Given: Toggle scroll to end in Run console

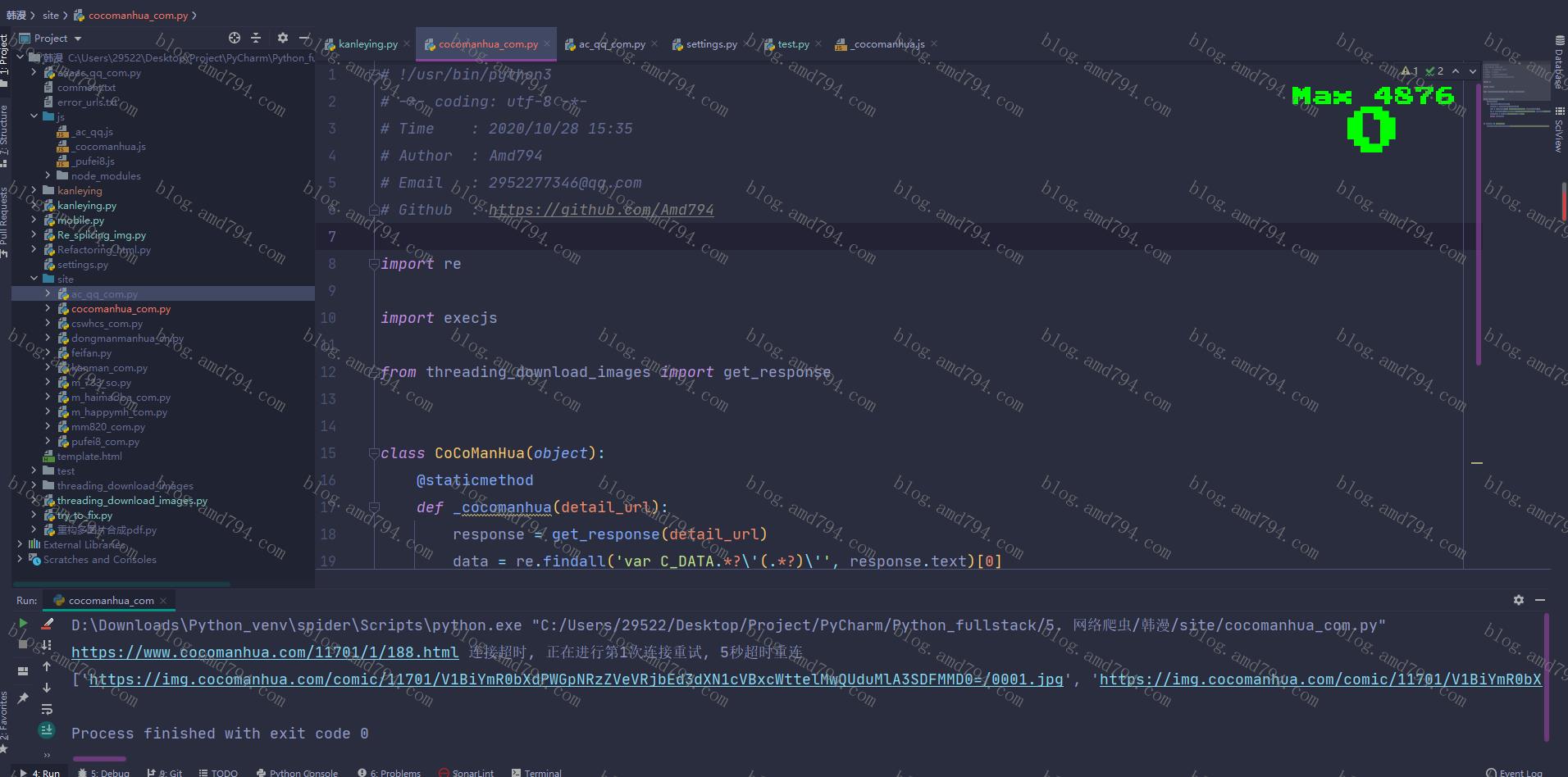Looking at the screenshot, I should (x=47, y=729).
